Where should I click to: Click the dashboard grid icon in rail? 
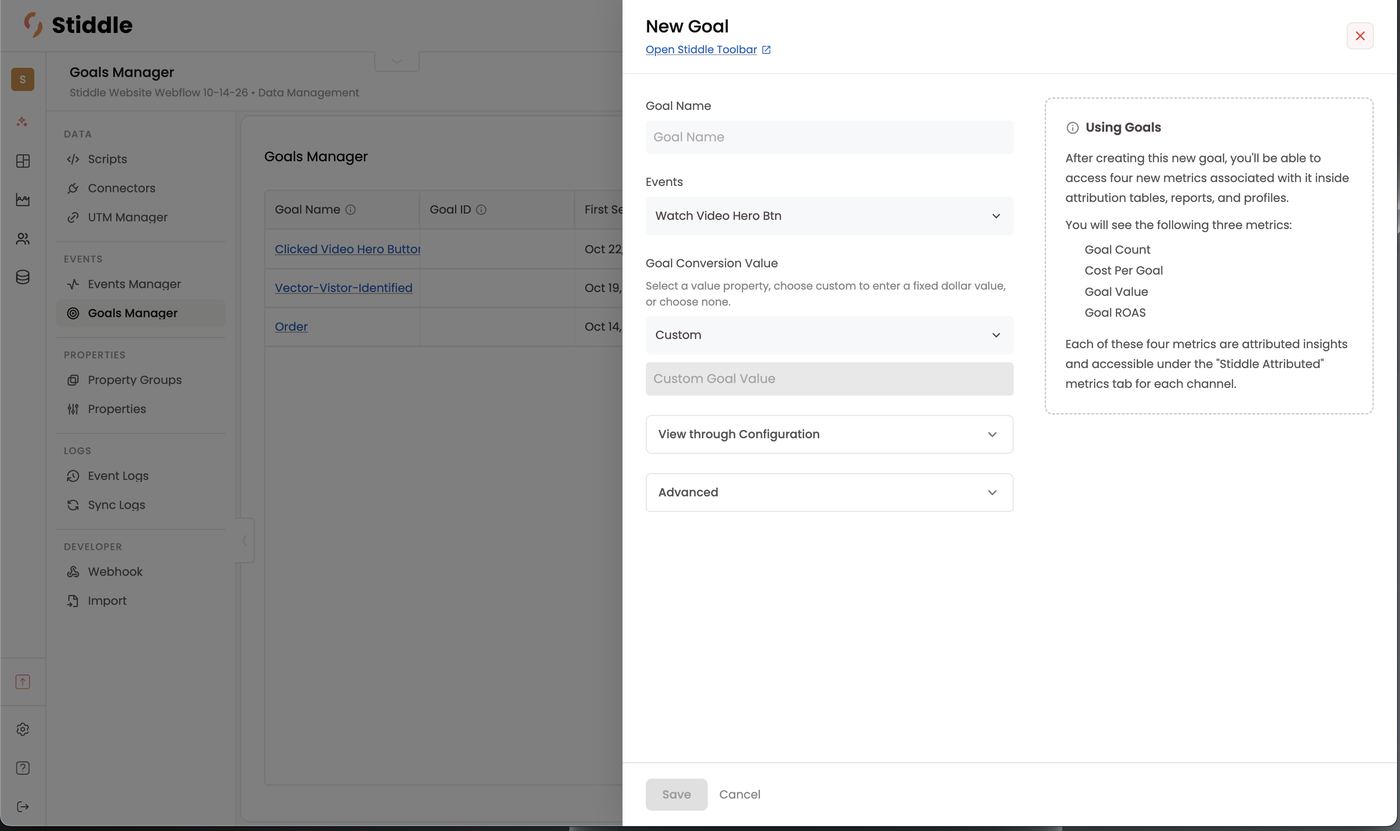(x=23, y=161)
